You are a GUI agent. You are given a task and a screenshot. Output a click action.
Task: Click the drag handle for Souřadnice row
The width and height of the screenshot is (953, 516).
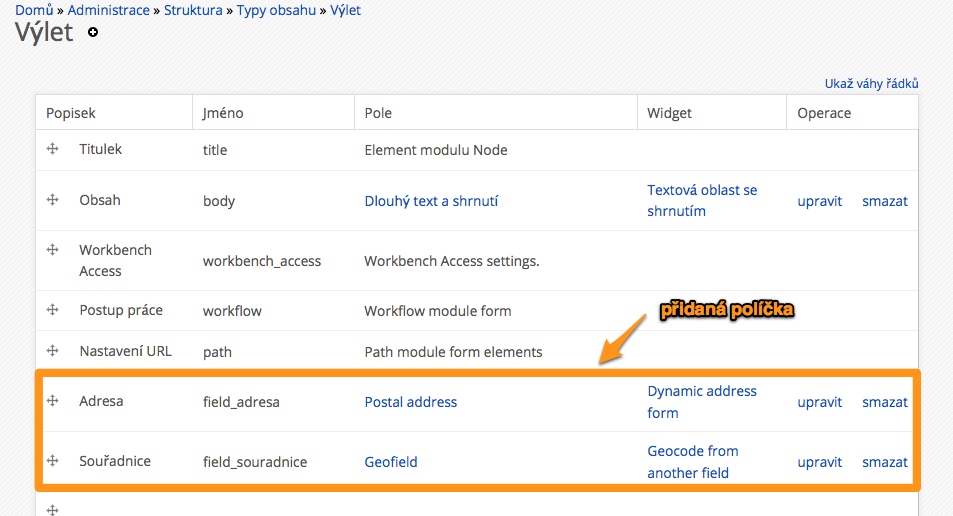pos(53,461)
